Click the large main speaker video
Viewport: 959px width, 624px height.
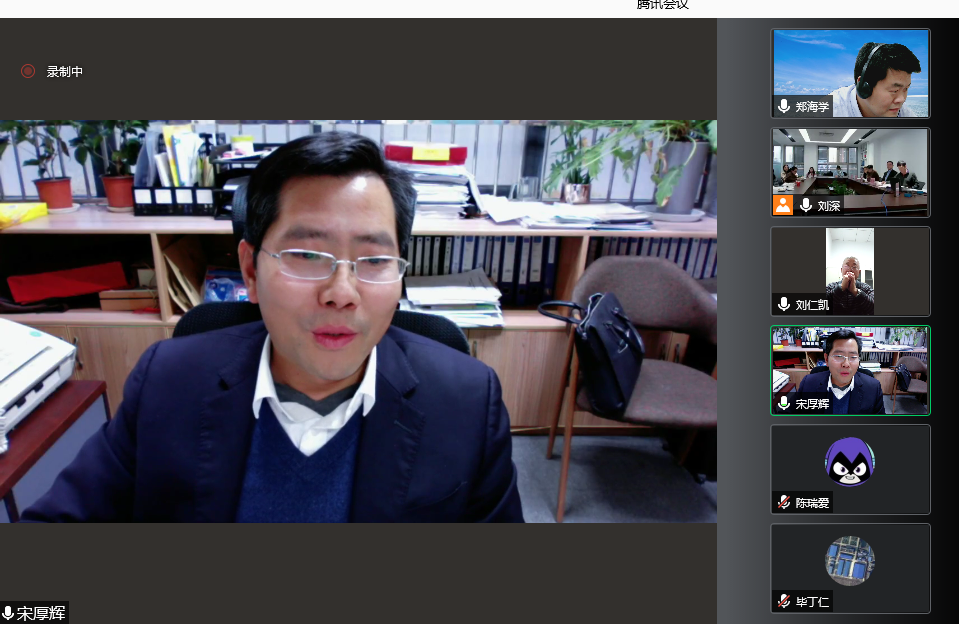pyautogui.click(x=358, y=320)
